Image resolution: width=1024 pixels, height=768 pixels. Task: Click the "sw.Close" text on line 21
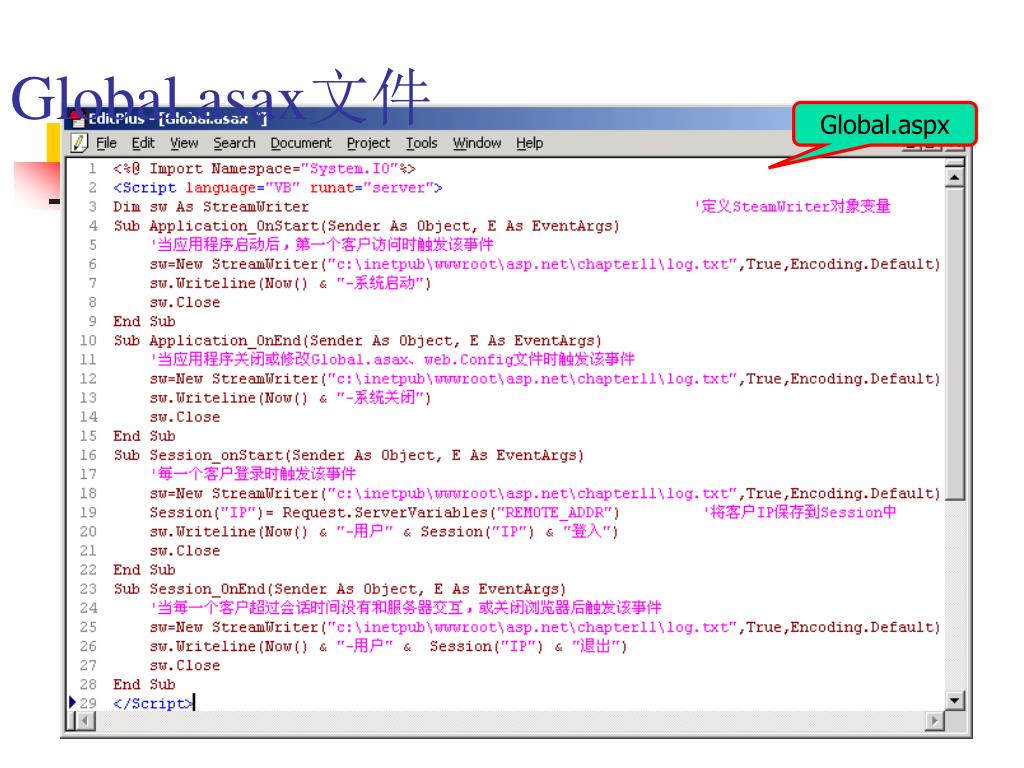(185, 551)
